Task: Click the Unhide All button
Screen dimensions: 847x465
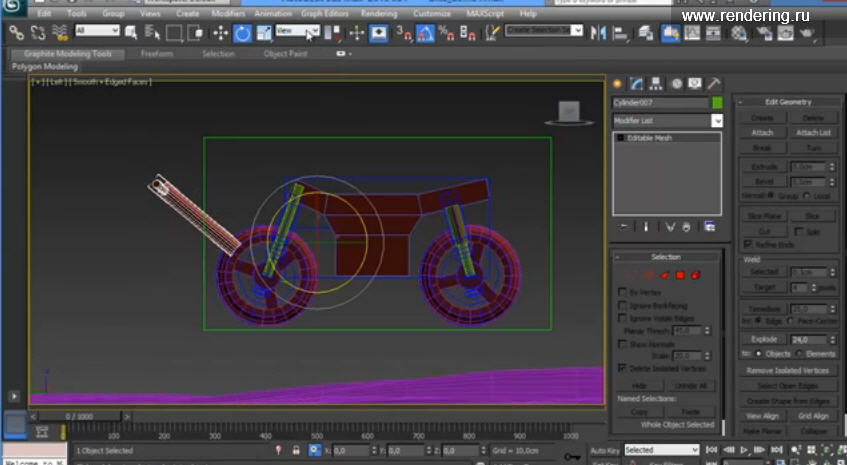Action: click(x=691, y=386)
